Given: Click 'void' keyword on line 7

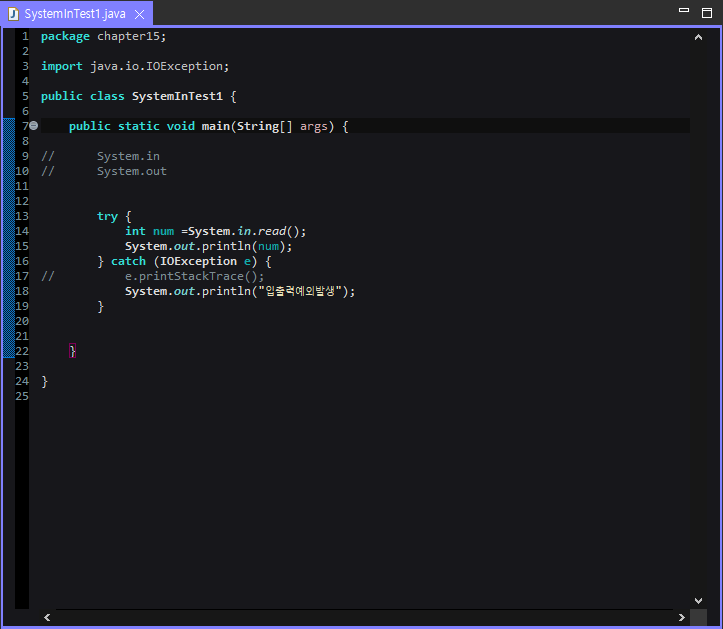Looking at the screenshot, I should (x=181, y=126).
